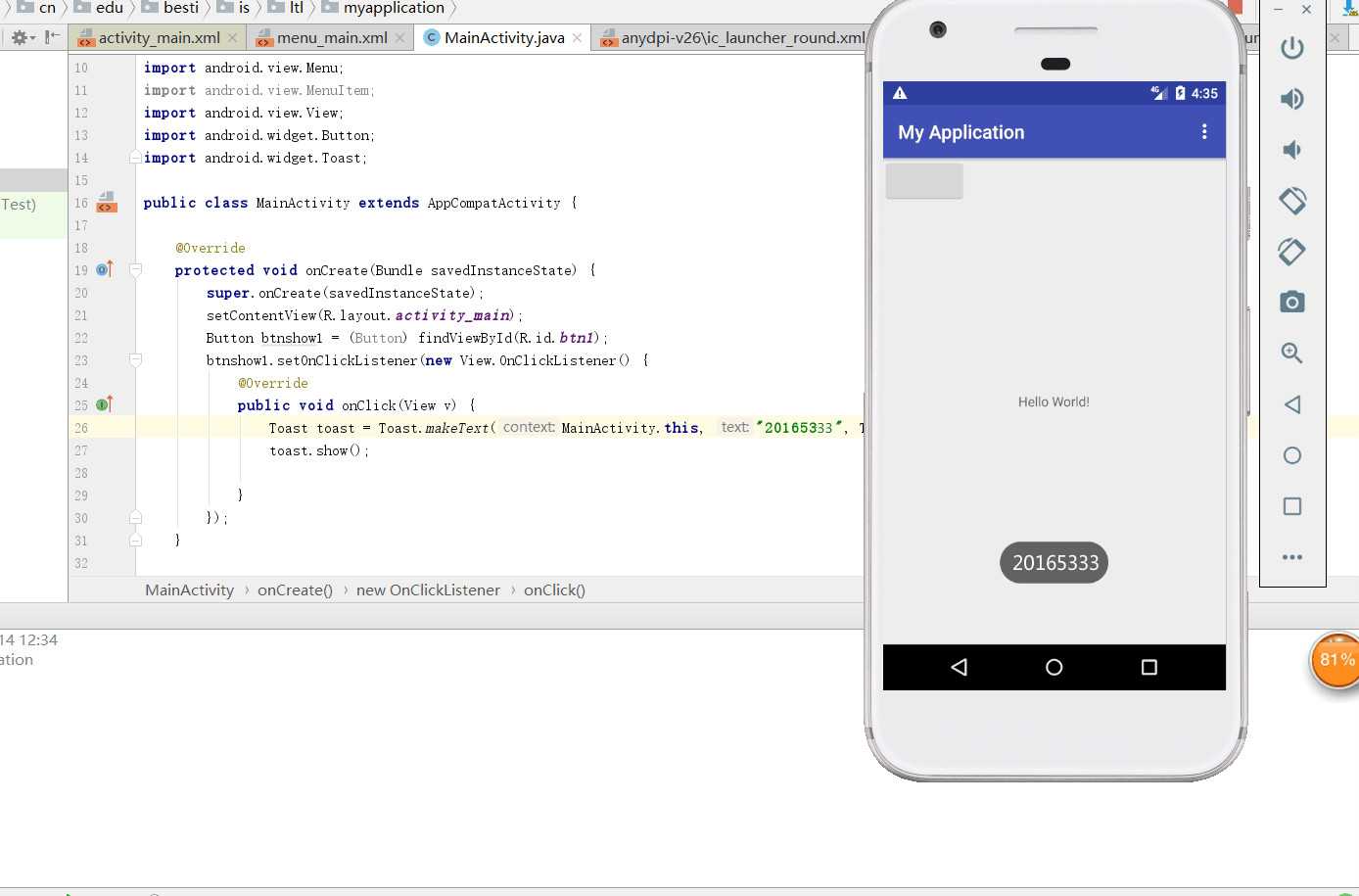Click the toast.show() statement on line 27
The width and height of the screenshot is (1359, 896).
pos(319,450)
